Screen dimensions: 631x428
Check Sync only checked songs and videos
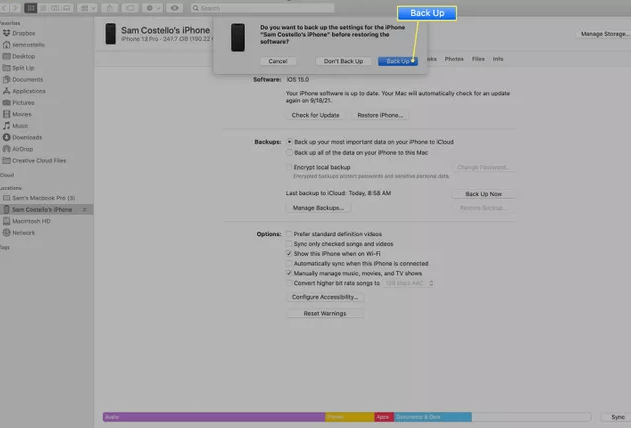tap(289, 244)
